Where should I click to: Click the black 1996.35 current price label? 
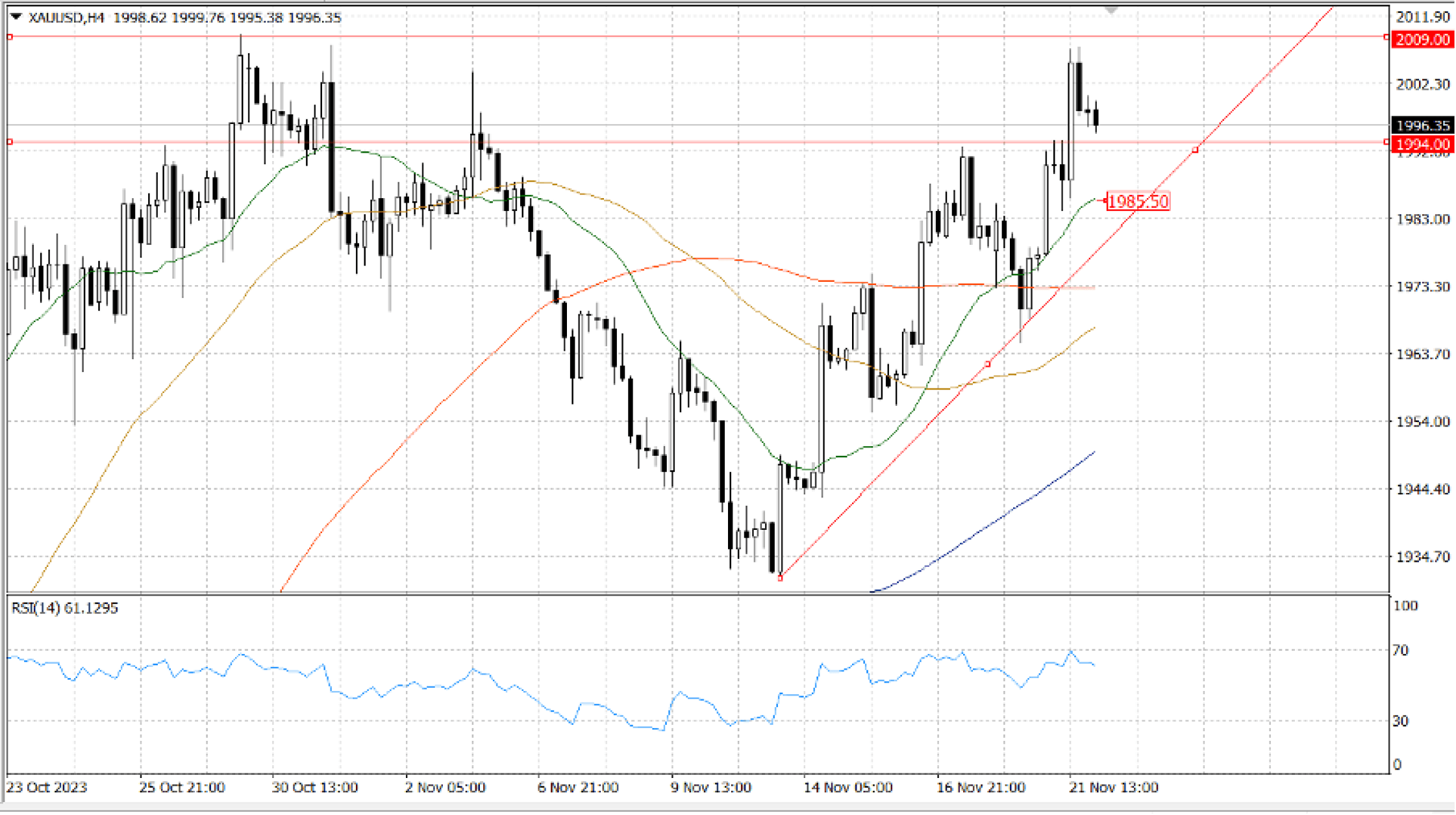1422,125
